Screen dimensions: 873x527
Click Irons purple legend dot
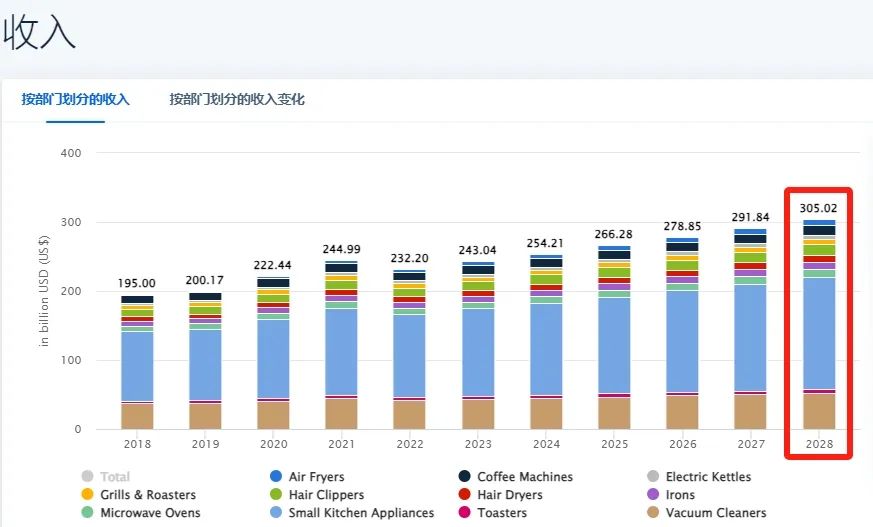tap(653, 494)
